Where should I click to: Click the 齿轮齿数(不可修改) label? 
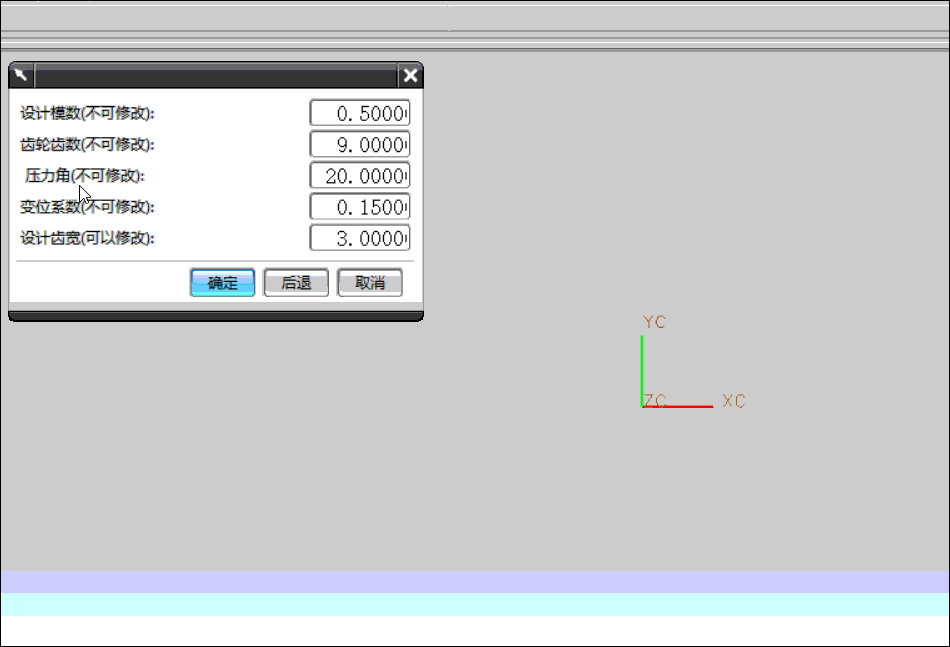[88, 145]
